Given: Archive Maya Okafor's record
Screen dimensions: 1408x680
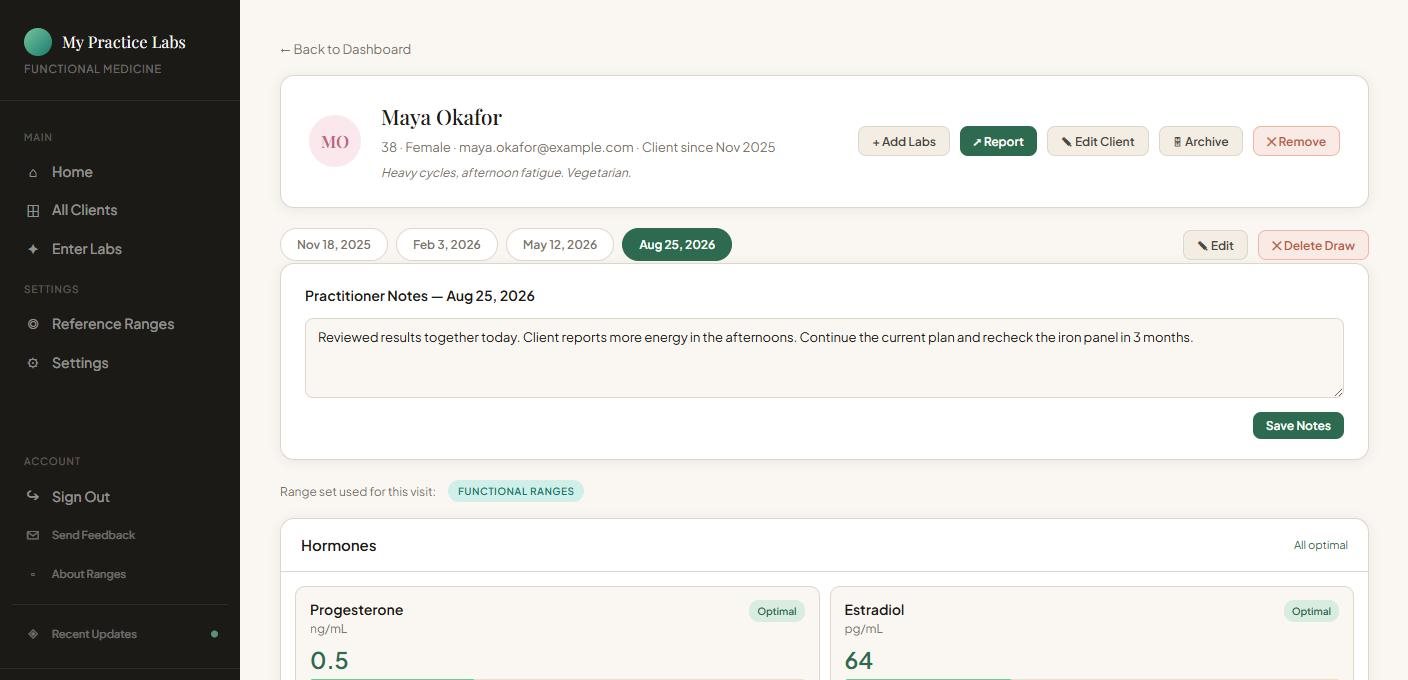Looking at the screenshot, I should click(x=1201, y=141).
